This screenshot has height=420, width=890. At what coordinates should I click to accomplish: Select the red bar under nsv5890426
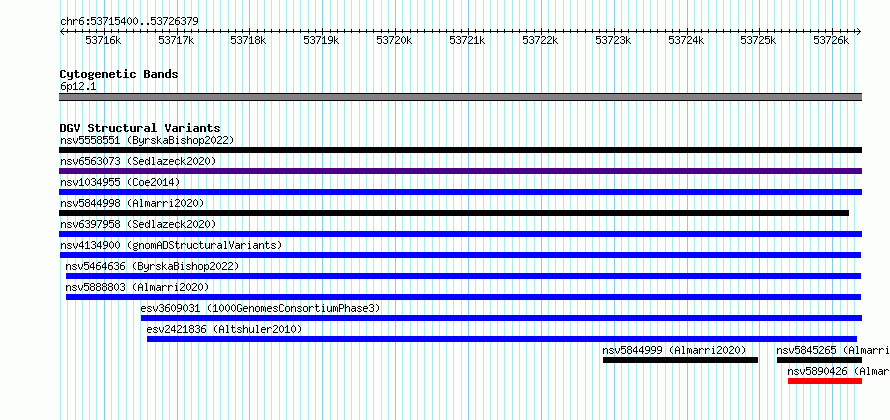pyautogui.click(x=825, y=381)
